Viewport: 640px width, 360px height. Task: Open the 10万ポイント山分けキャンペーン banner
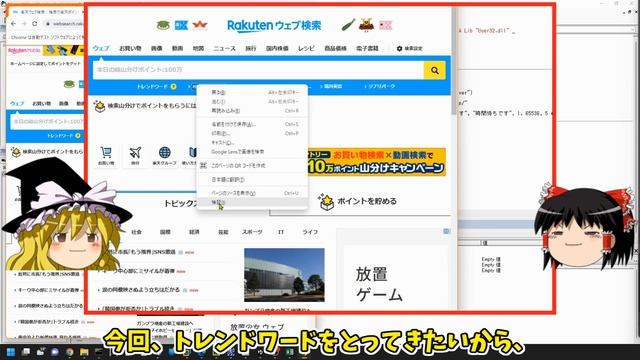pyautogui.click(x=377, y=162)
